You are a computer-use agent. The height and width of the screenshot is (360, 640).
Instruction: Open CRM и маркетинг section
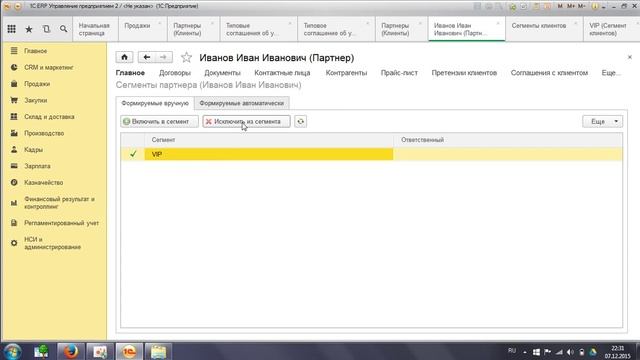pos(49,67)
